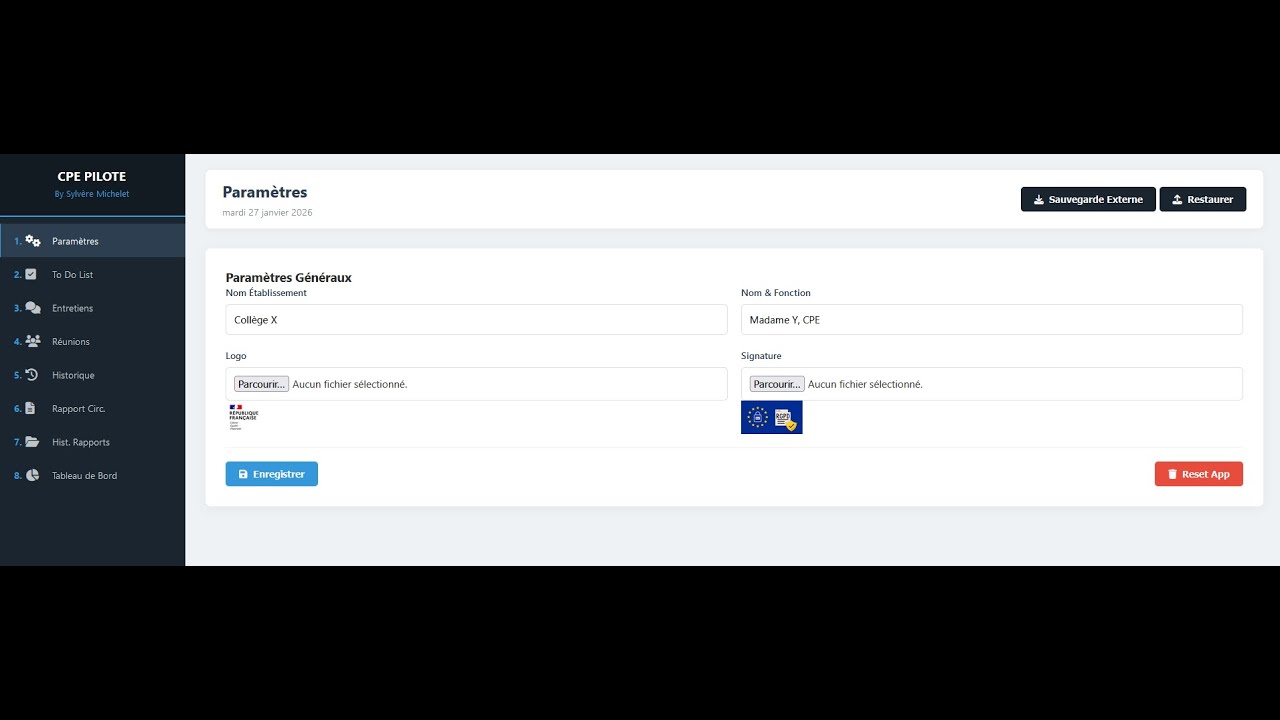Click the By Sylvère Michelet credit text
The width and height of the screenshot is (1280, 720).
(92, 194)
